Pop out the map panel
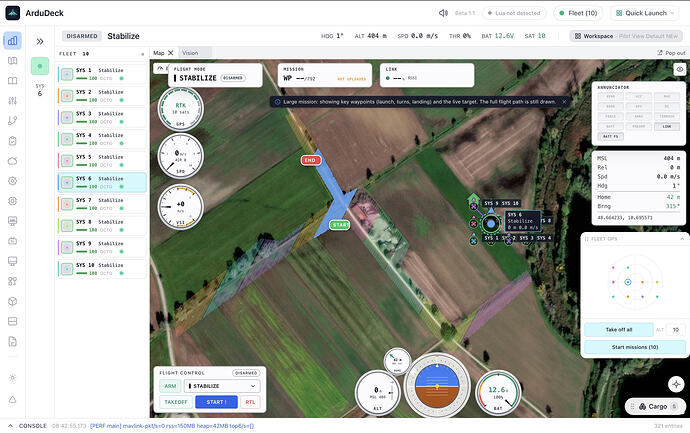 tap(671, 53)
